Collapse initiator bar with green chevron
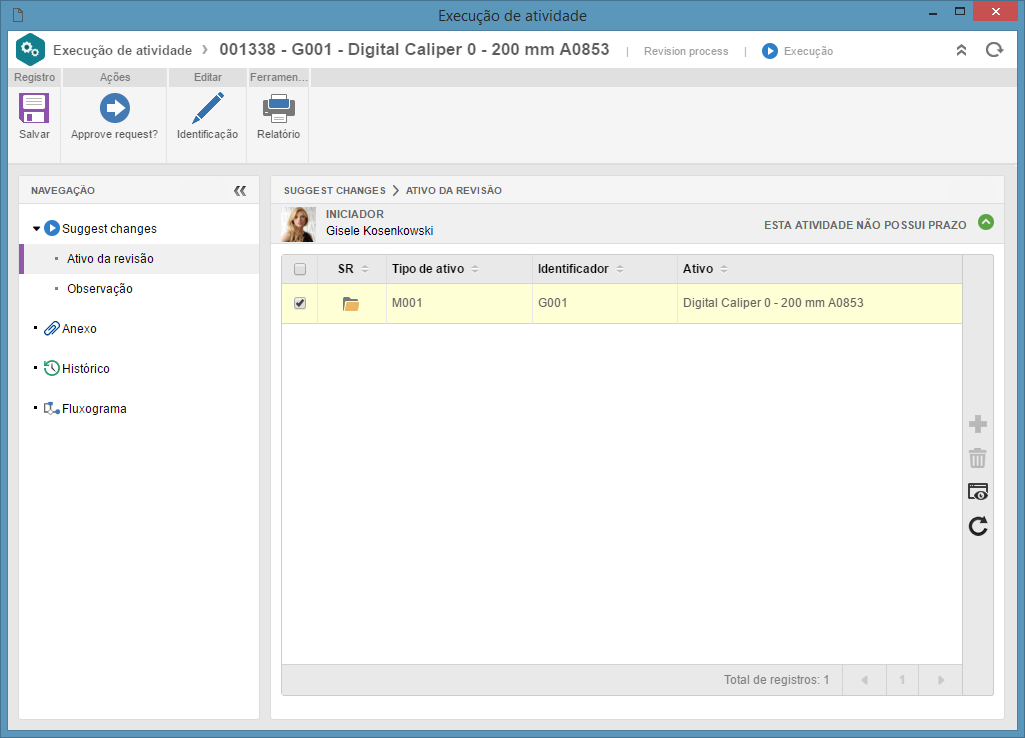This screenshot has width=1025, height=738. (x=986, y=222)
